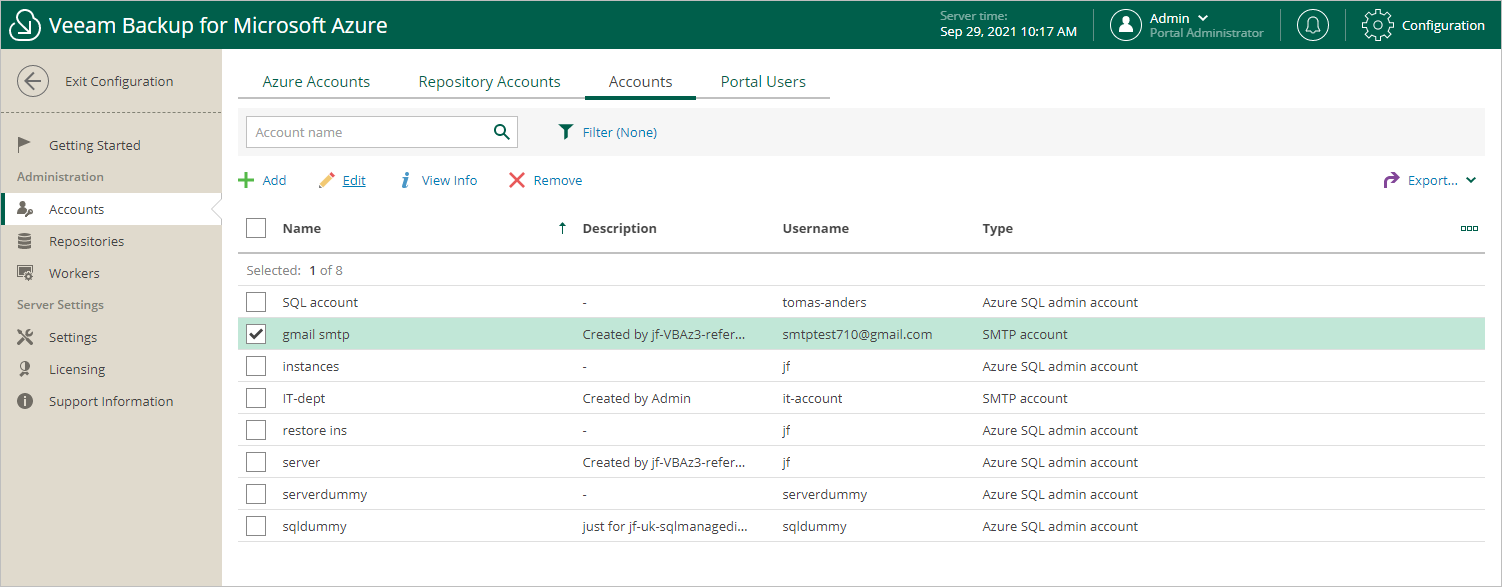
Task: Click the 'restore ins' account name
Action: tap(314, 431)
